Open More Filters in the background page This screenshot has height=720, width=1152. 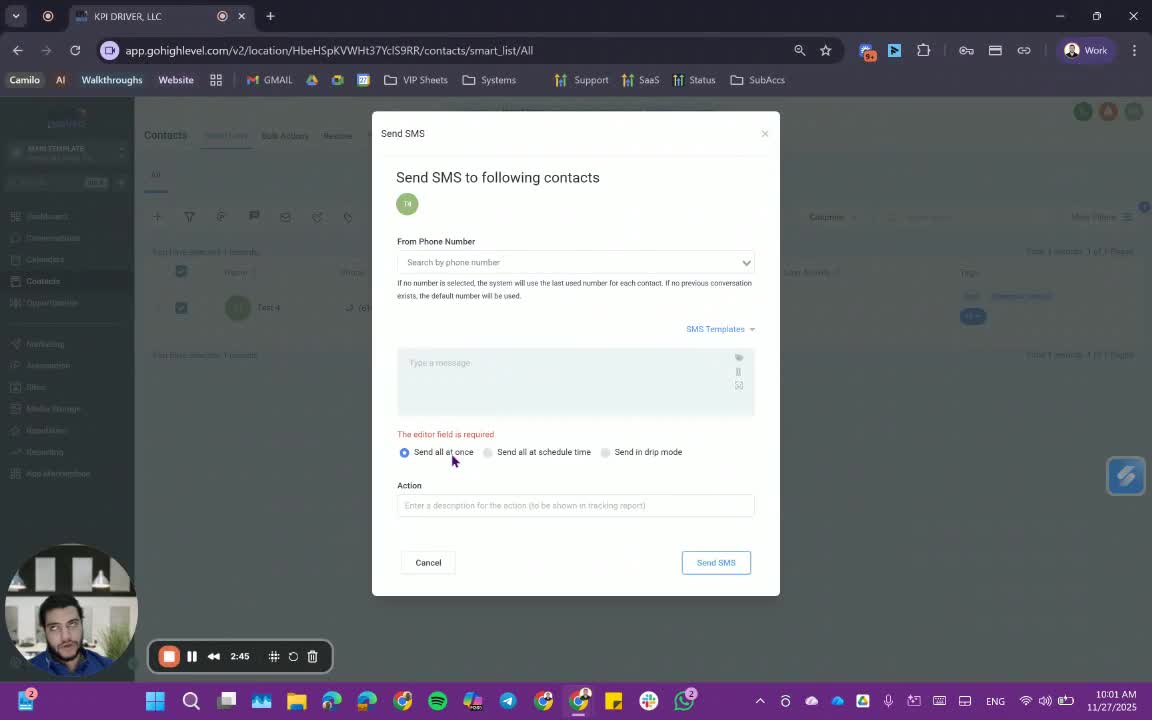click(x=1101, y=217)
